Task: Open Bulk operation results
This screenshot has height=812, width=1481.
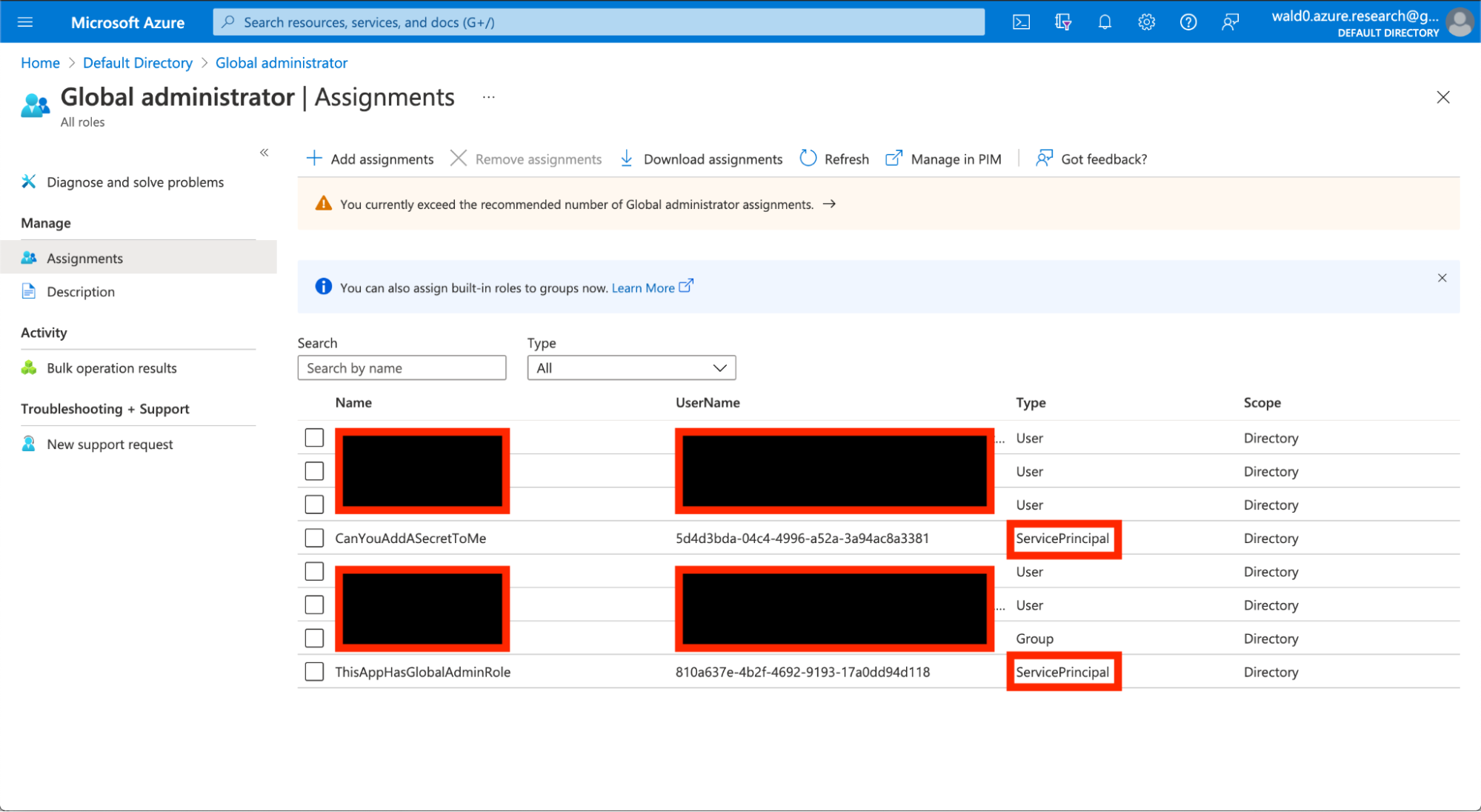Action: click(111, 368)
